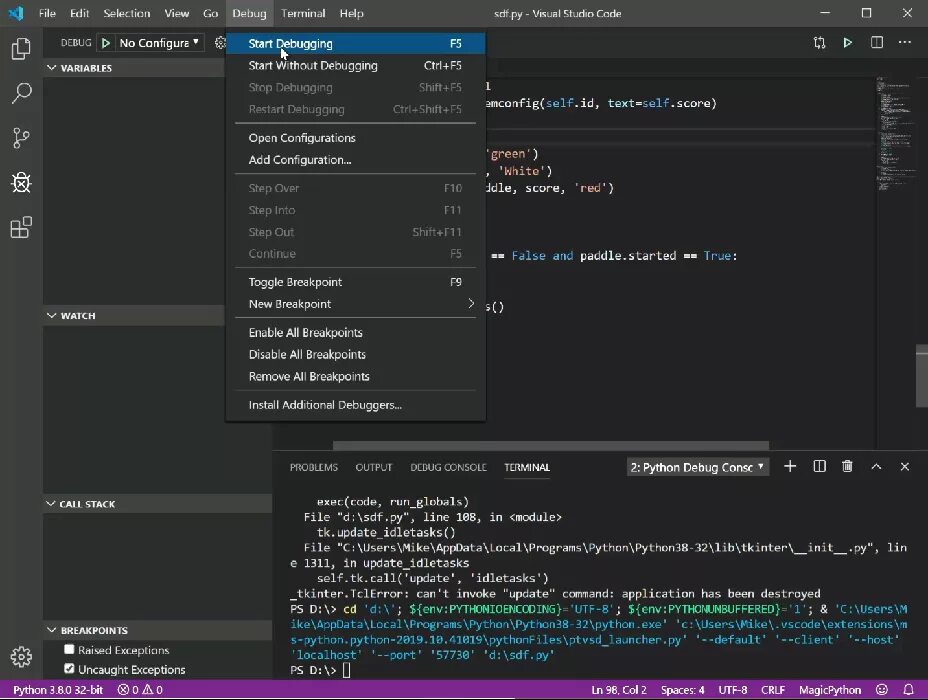Open the Python Debug Console dropdown
The width and height of the screenshot is (928, 700).
click(697, 466)
